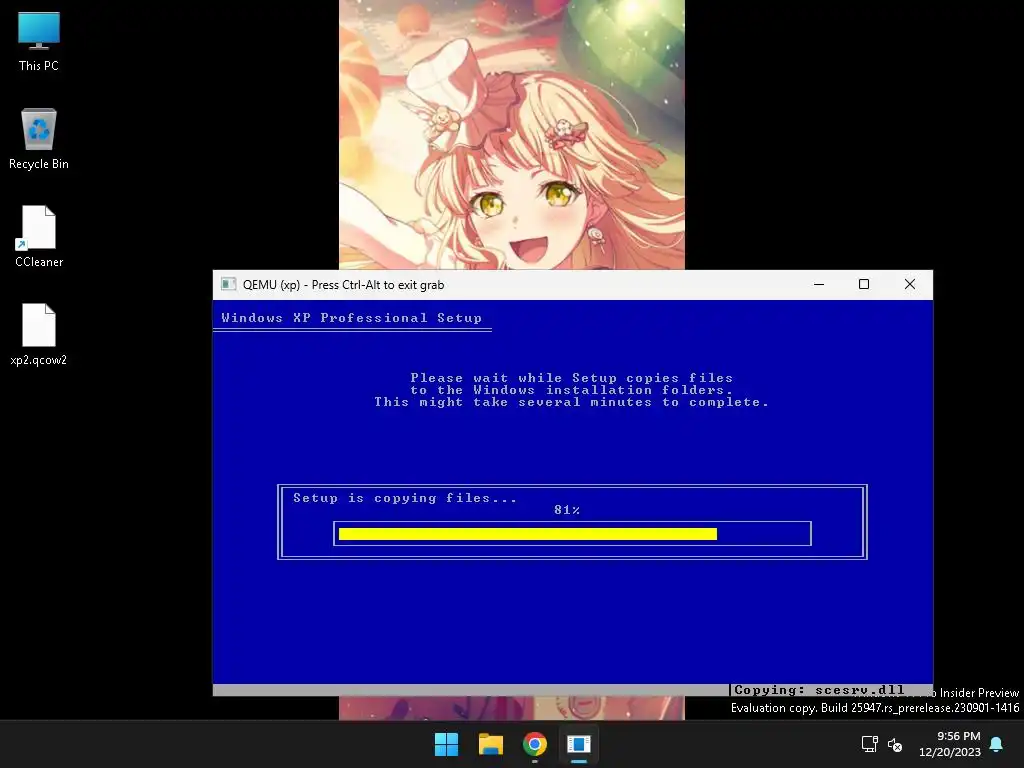Close the QEMU (xp) window
Screen dimensions: 1024x768
pos(910,284)
